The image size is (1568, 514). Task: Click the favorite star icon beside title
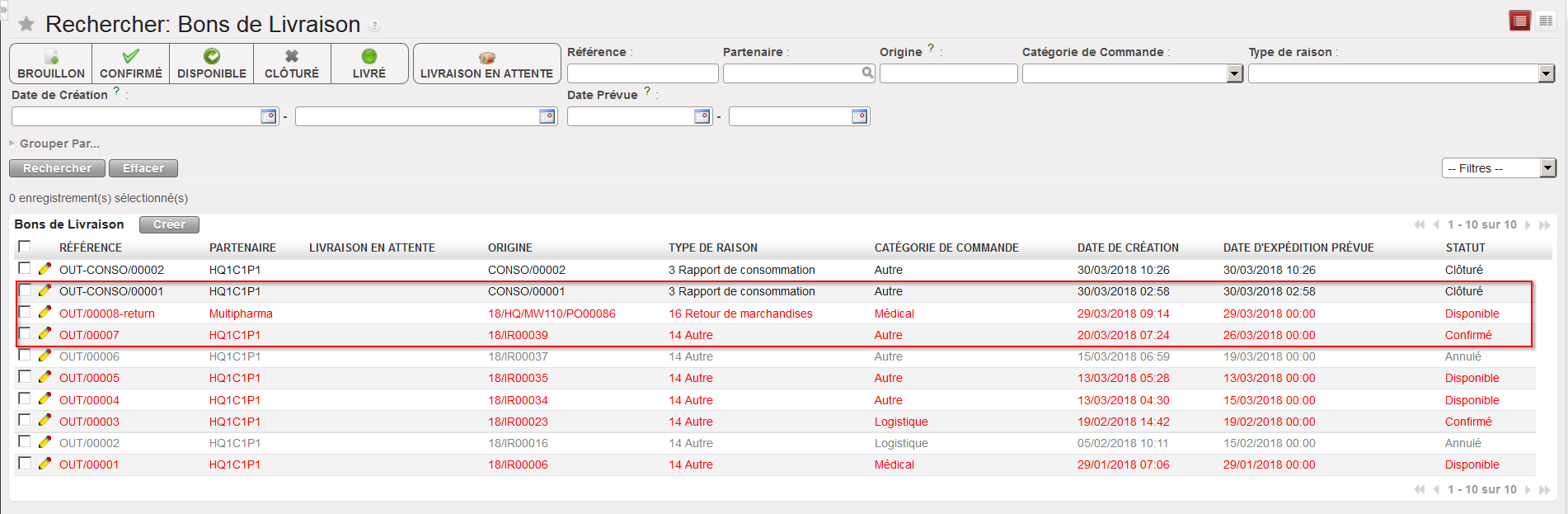(26, 24)
